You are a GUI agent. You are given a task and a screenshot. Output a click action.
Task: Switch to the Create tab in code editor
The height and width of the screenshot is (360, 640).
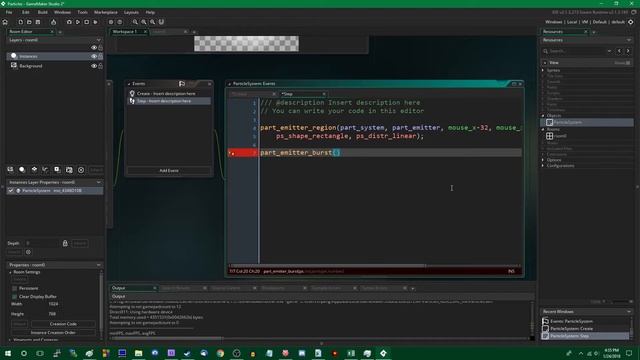(x=253, y=94)
